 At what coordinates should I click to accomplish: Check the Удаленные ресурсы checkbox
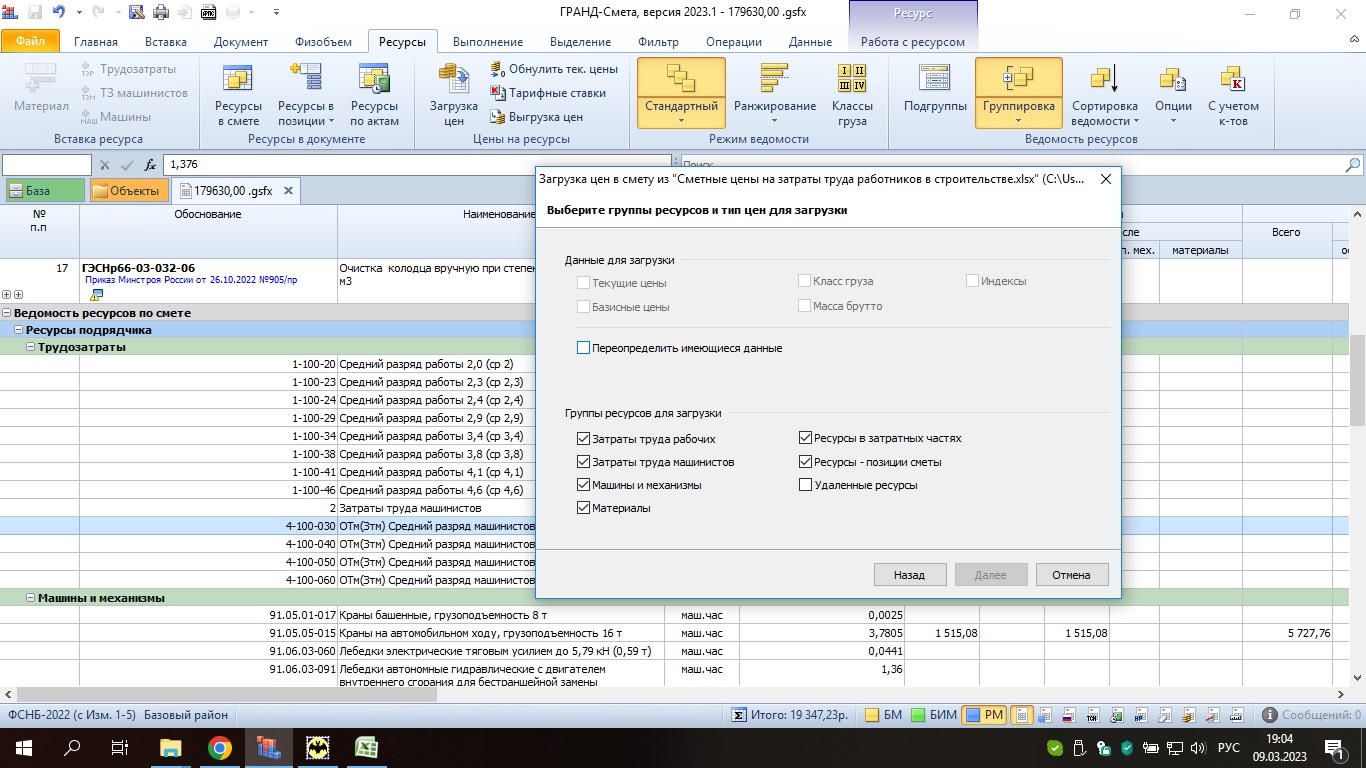point(806,485)
